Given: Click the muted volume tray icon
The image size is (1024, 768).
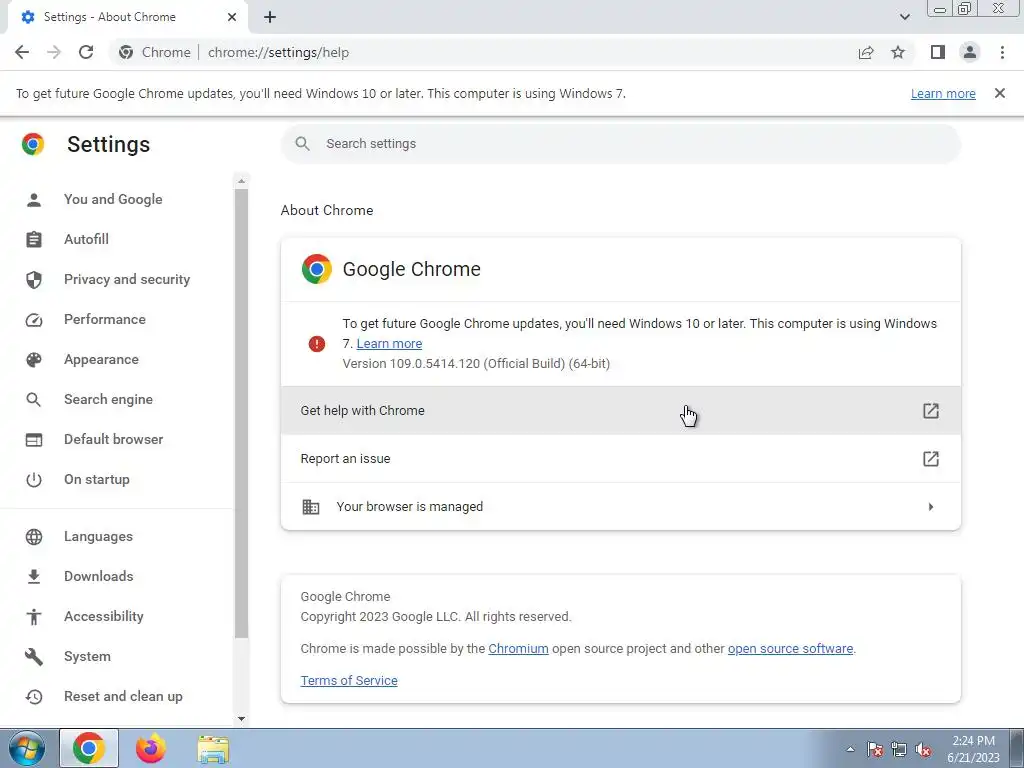Looking at the screenshot, I should (x=922, y=749).
